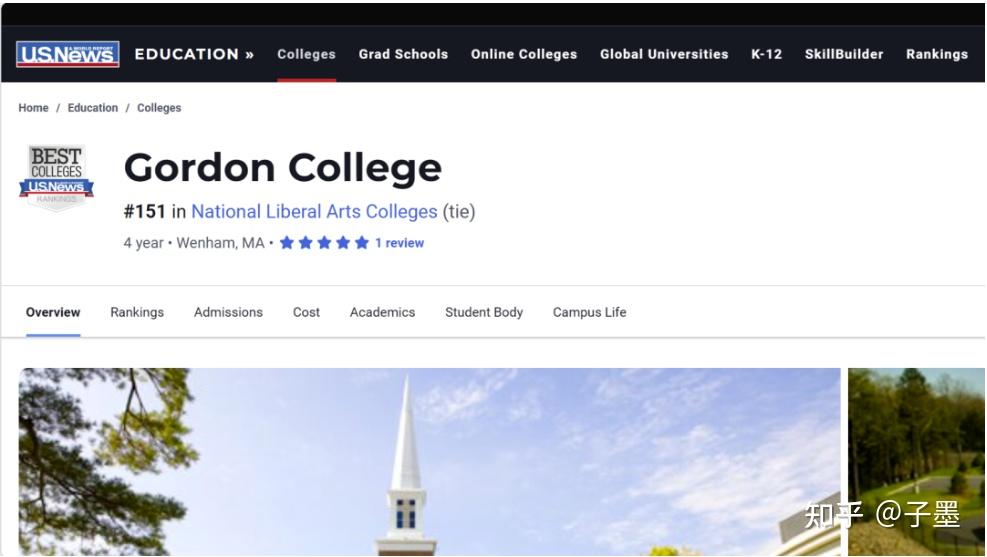Switch to the Campus Life tab
The image size is (987, 557).
590,312
